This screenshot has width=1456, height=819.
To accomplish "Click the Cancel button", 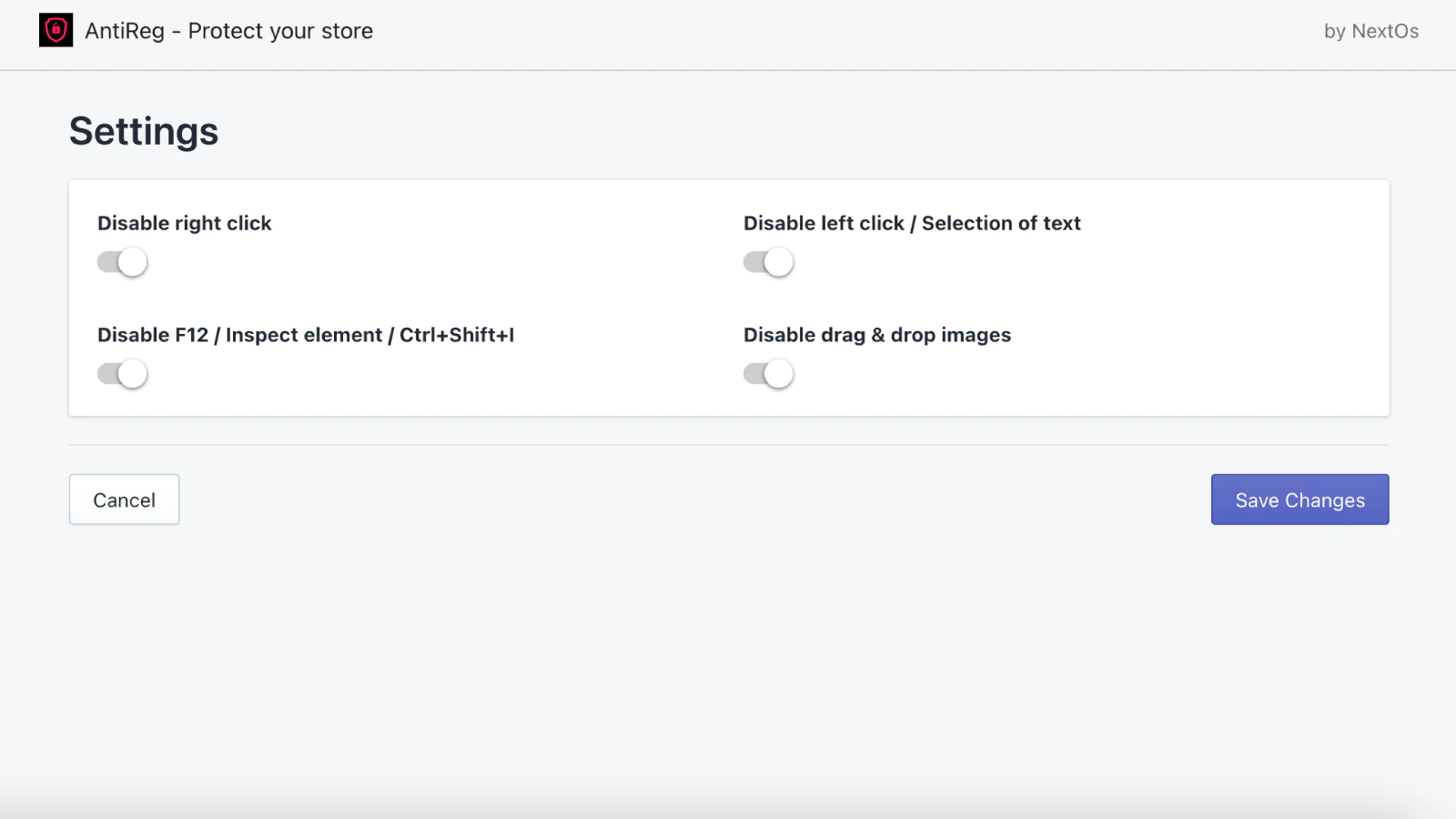I will 124,500.
